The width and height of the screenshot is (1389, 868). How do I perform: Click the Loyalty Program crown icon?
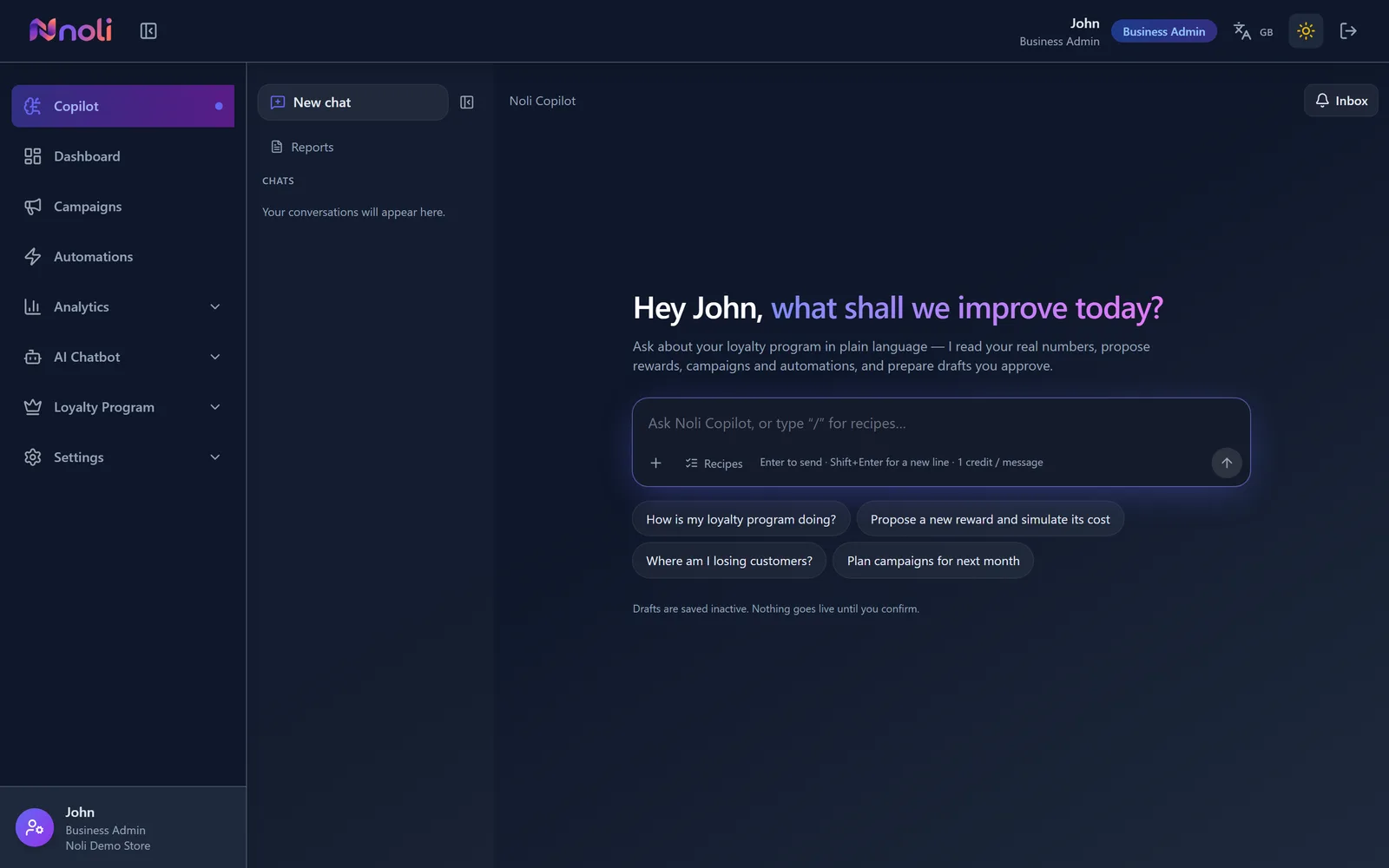(33, 407)
